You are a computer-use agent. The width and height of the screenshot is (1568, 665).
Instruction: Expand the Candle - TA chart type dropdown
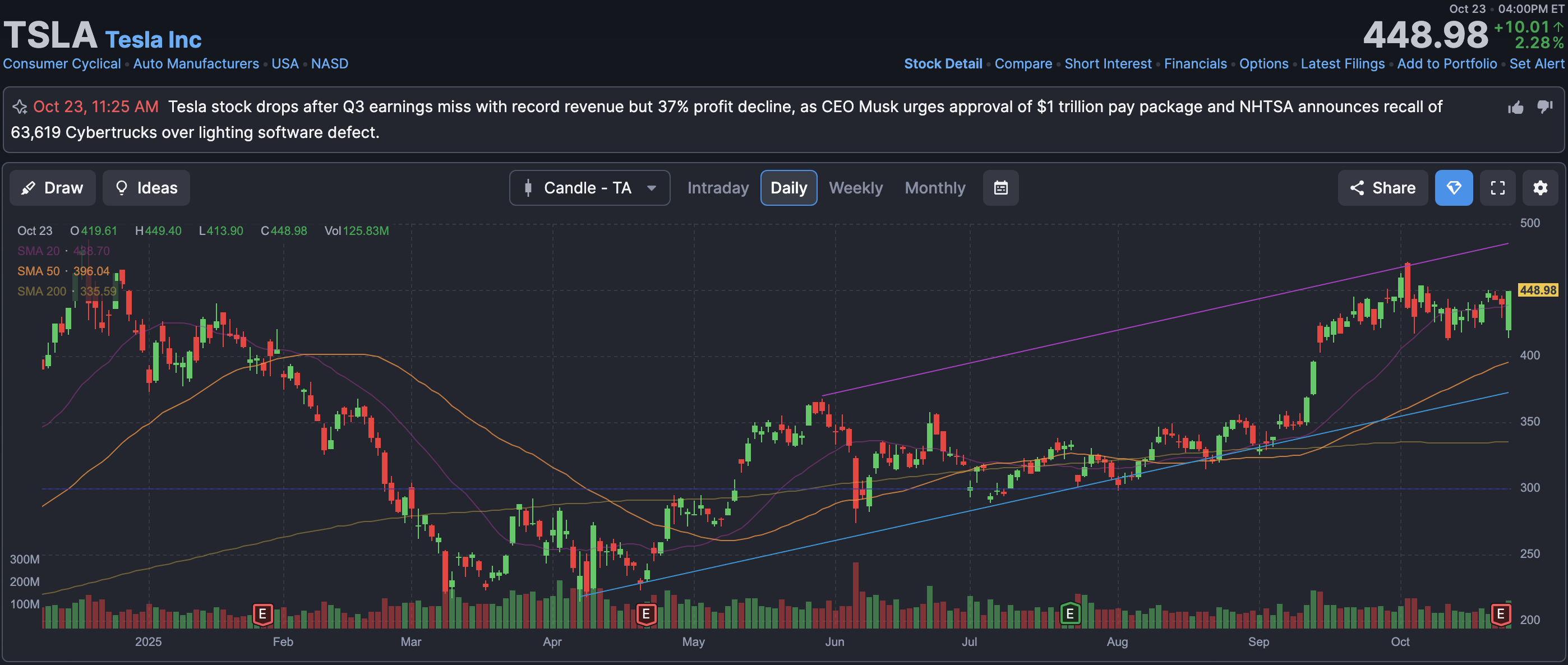[589, 188]
